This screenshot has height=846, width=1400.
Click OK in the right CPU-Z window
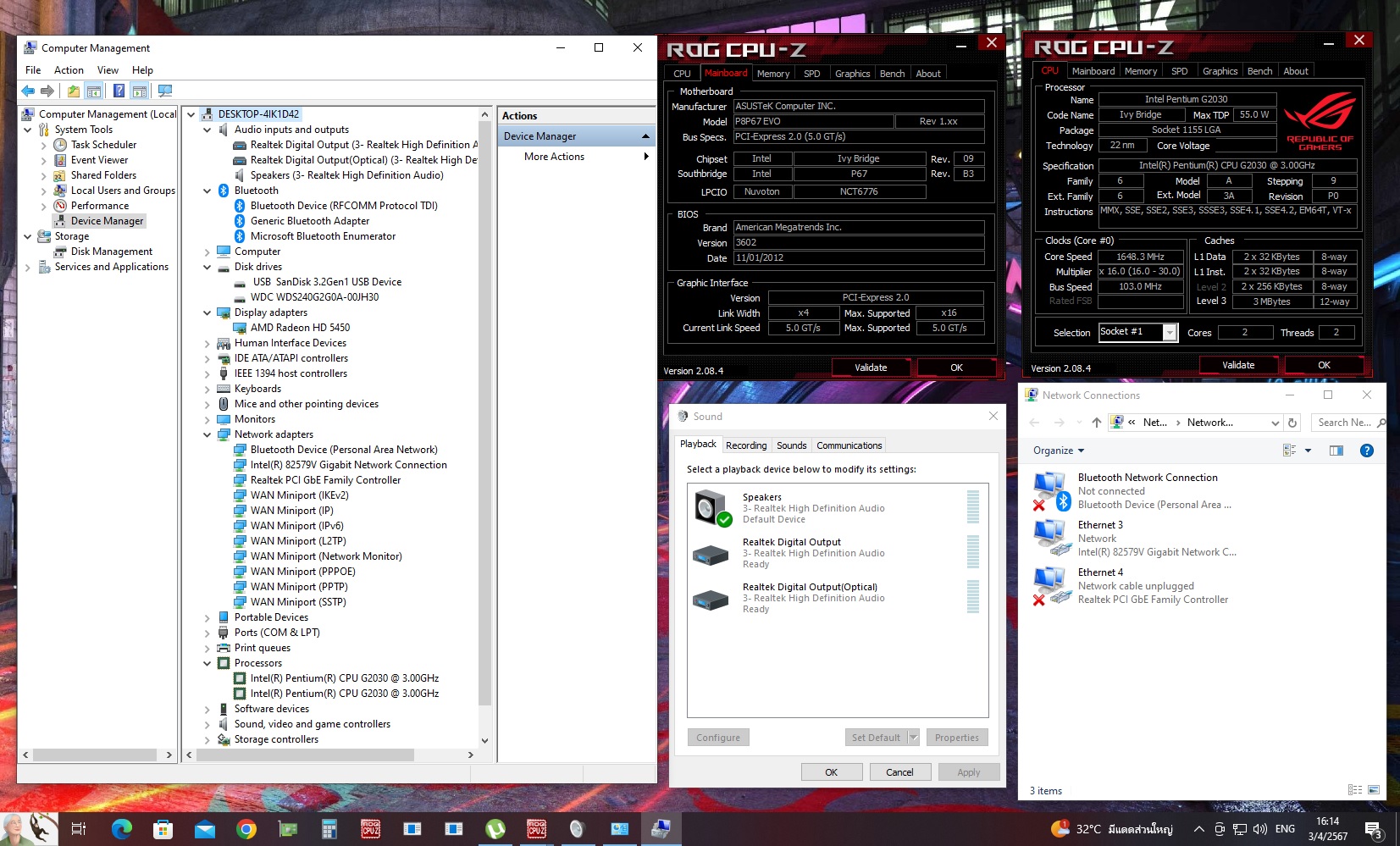1324,365
